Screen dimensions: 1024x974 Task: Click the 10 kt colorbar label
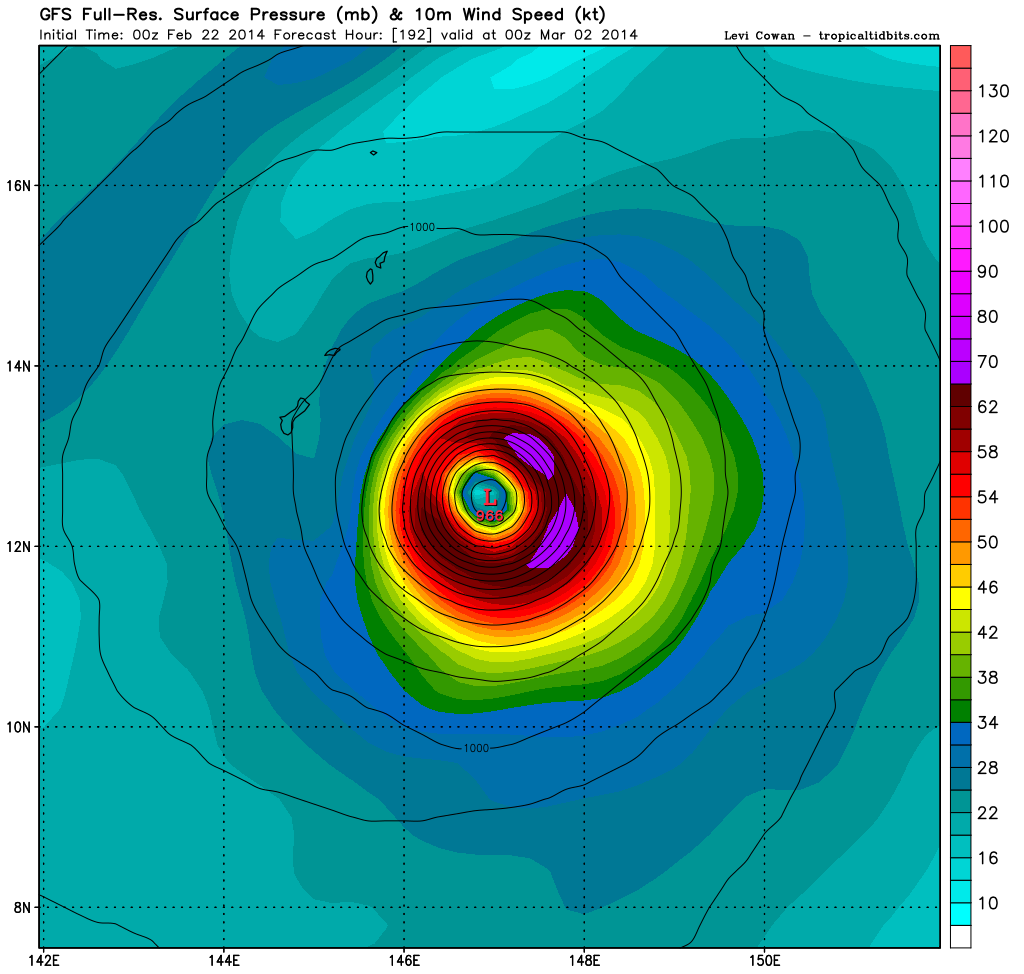click(x=988, y=903)
